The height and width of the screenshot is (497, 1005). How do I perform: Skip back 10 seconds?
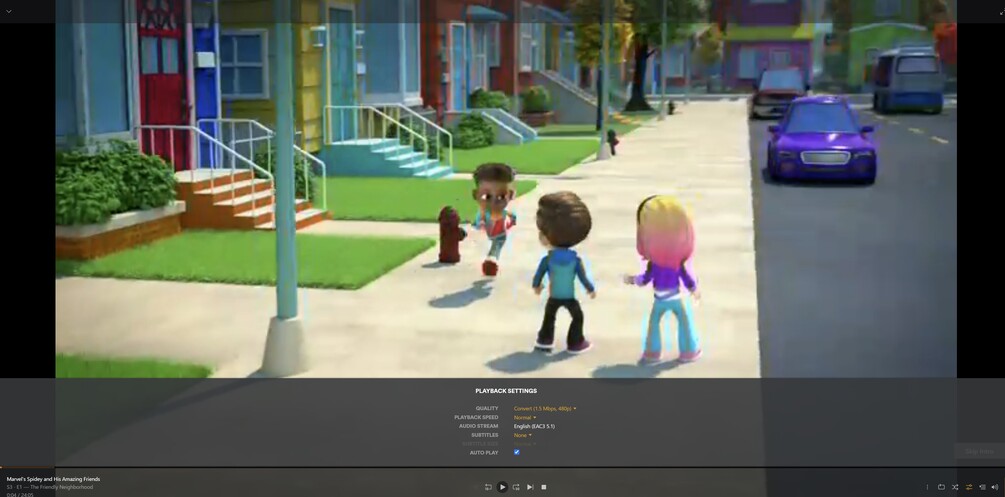(488, 487)
